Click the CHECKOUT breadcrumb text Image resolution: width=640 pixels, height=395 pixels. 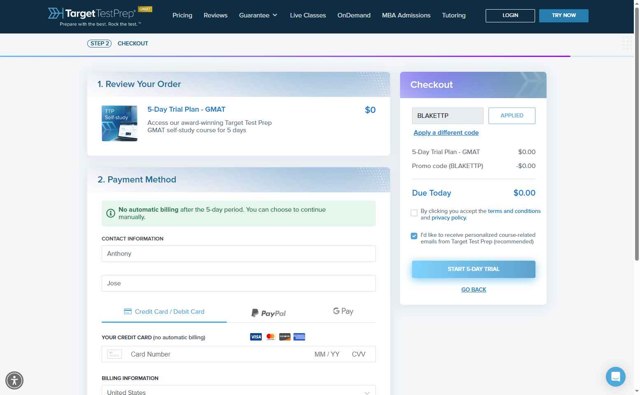point(133,43)
